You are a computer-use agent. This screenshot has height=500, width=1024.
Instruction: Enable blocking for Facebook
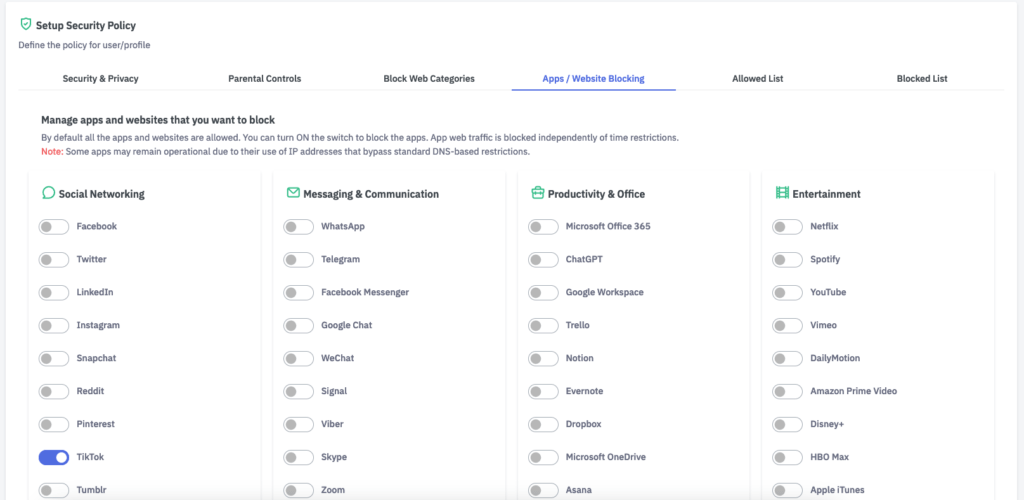(x=54, y=227)
